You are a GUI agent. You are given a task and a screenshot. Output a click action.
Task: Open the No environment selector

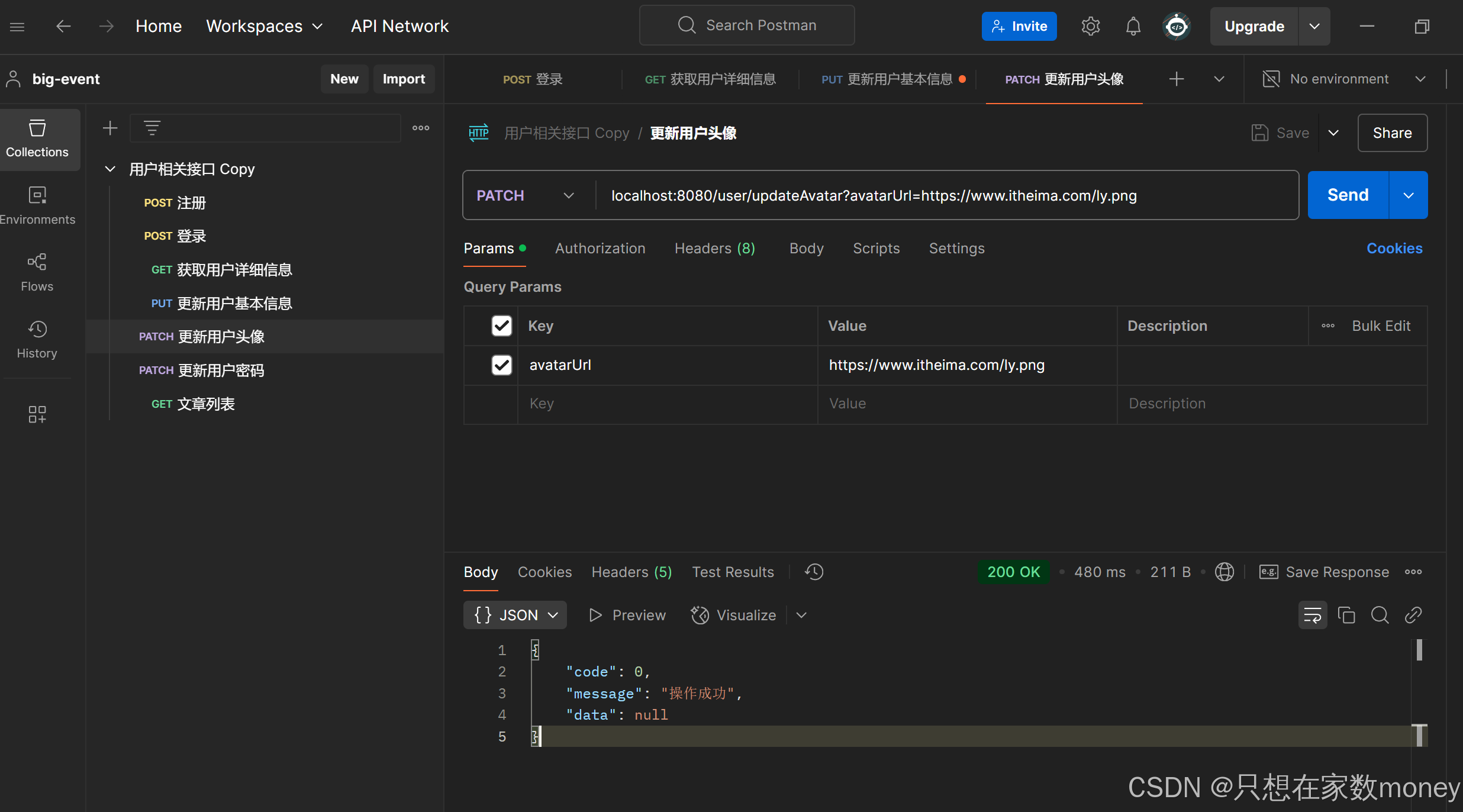pyautogui.click(x=1345, y=79)
